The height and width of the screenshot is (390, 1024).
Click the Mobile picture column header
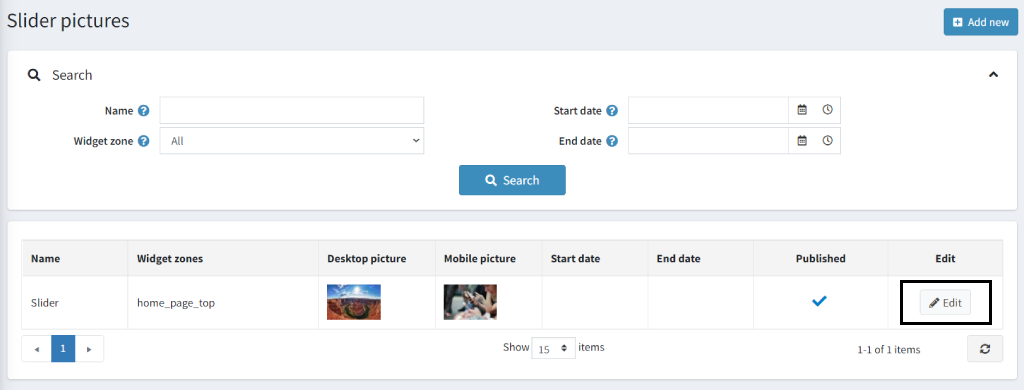point(488,258)
